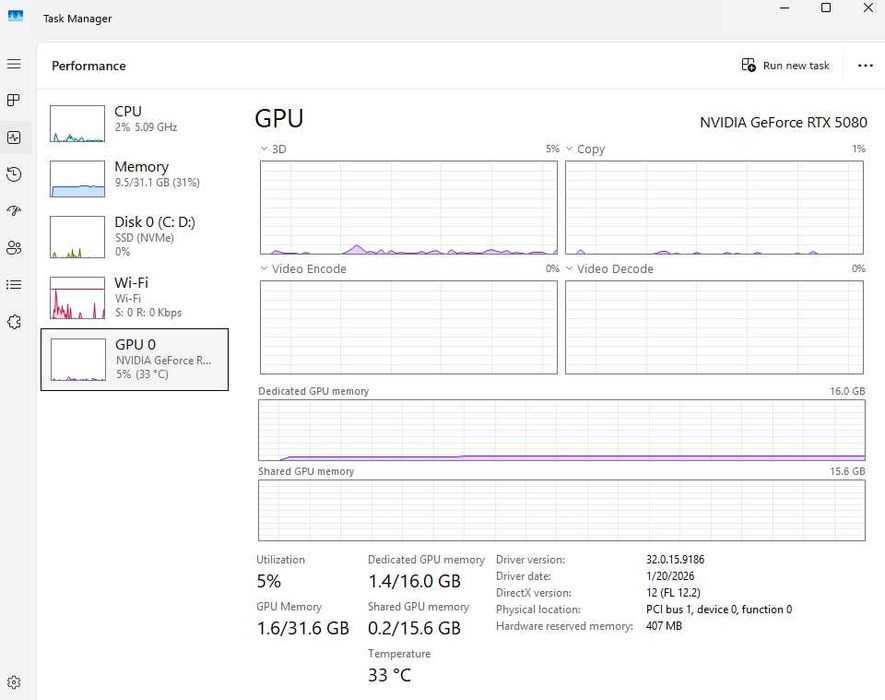The height and width of the screenshot is (700, 885).
Task: Select GPU 0 entry
Action: coord(134,359)
